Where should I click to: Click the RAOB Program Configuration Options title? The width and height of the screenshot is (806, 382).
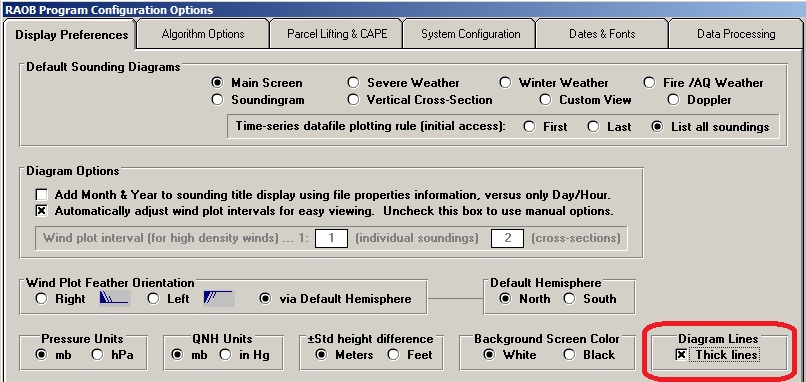(x=108, y=10)
